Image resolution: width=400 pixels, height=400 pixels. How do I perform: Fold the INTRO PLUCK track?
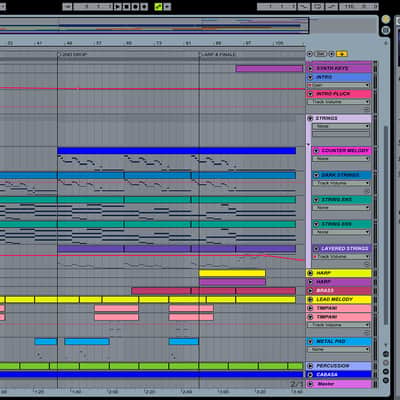tap(310, 94)
